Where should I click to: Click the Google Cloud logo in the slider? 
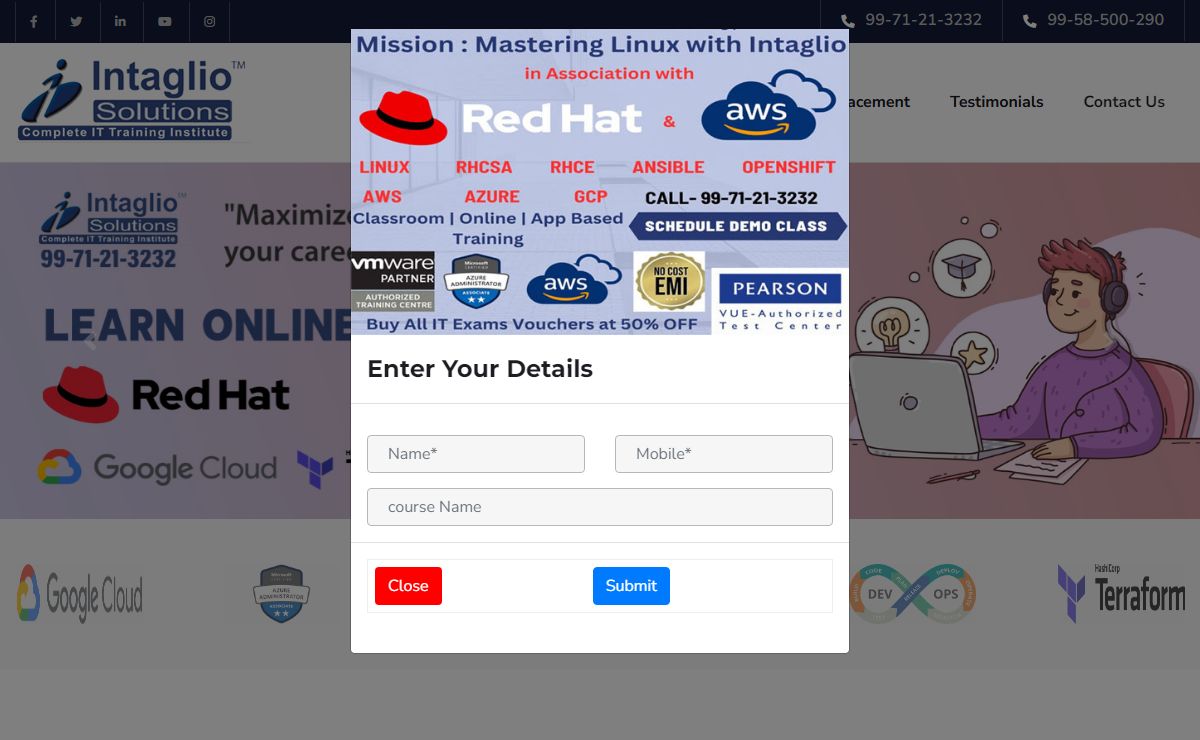[x=157, y=468]
